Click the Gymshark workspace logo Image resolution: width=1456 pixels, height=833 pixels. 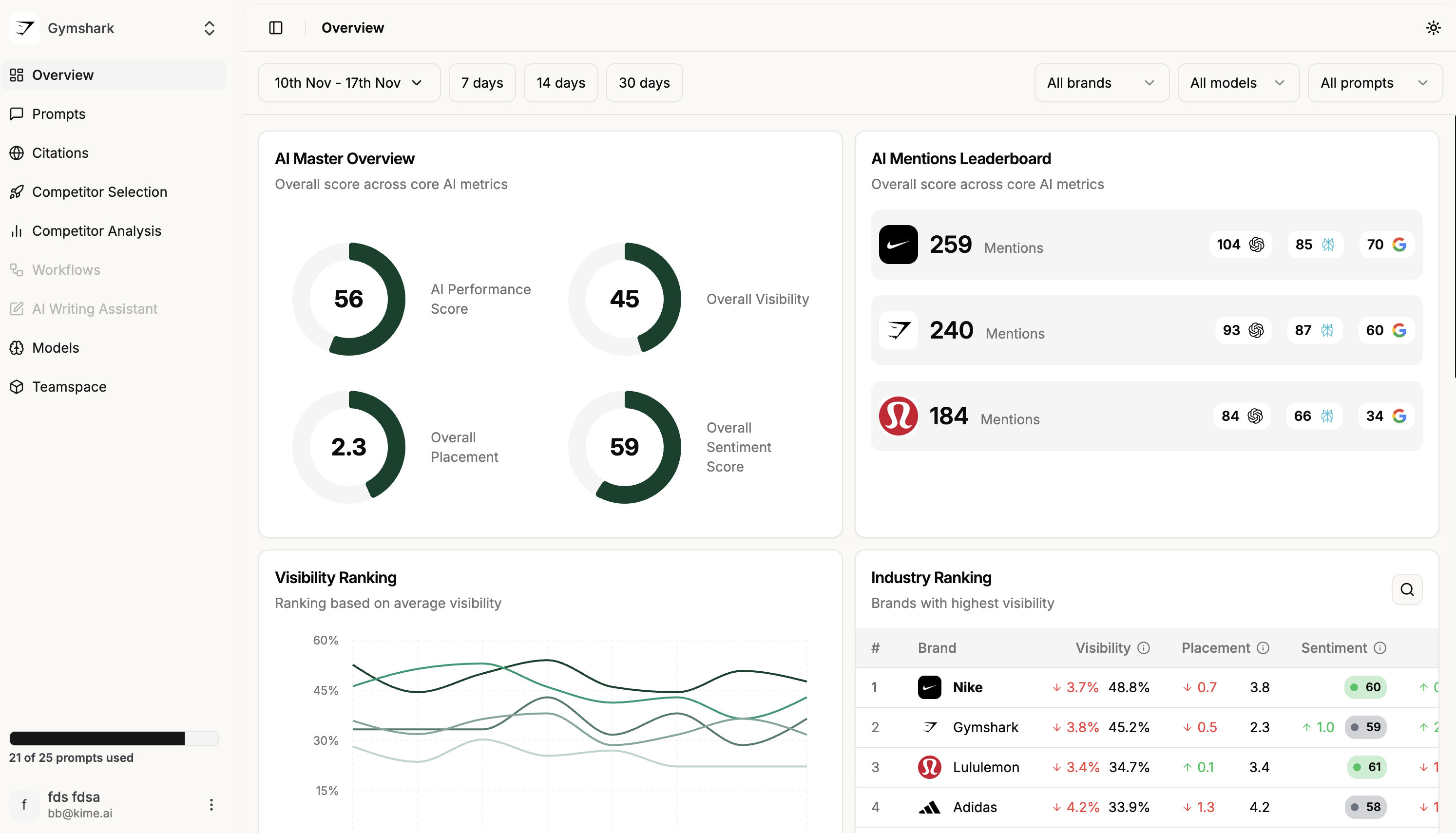point(24,27)
